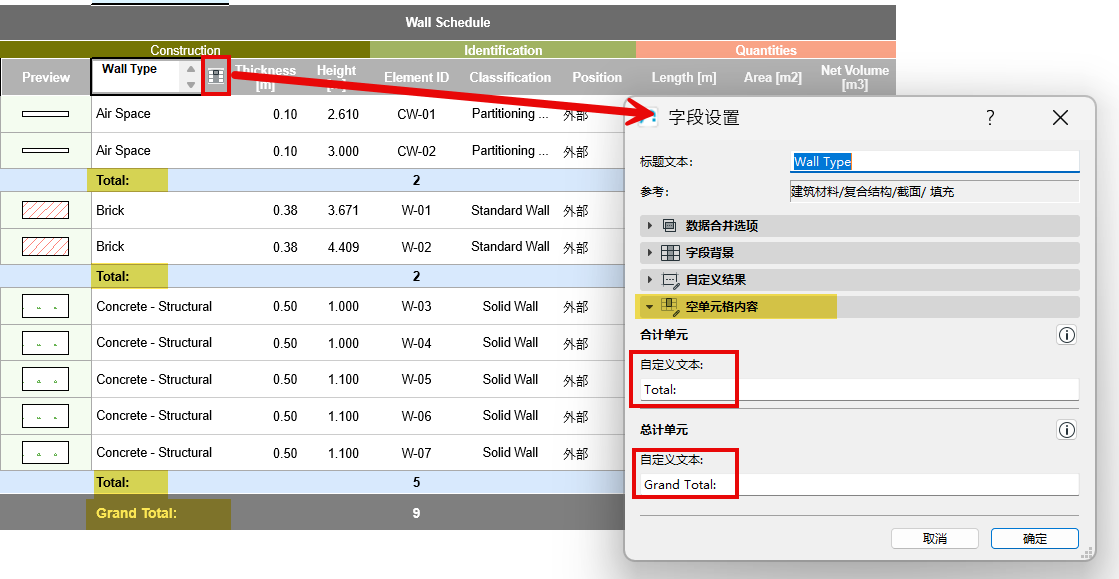The image size is (1119, 579).
Task: Click the Preview column header
Action: tap(46, 77)
